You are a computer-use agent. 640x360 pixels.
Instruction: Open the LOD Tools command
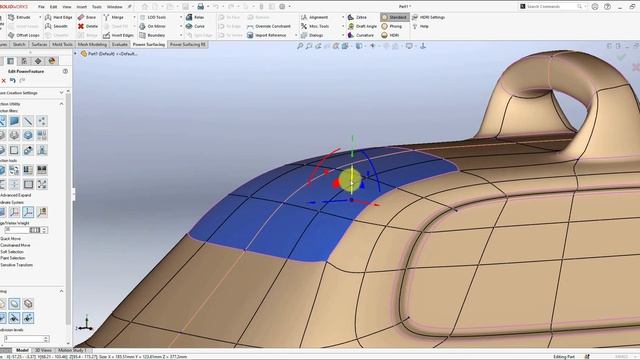[x=153, y=17]
